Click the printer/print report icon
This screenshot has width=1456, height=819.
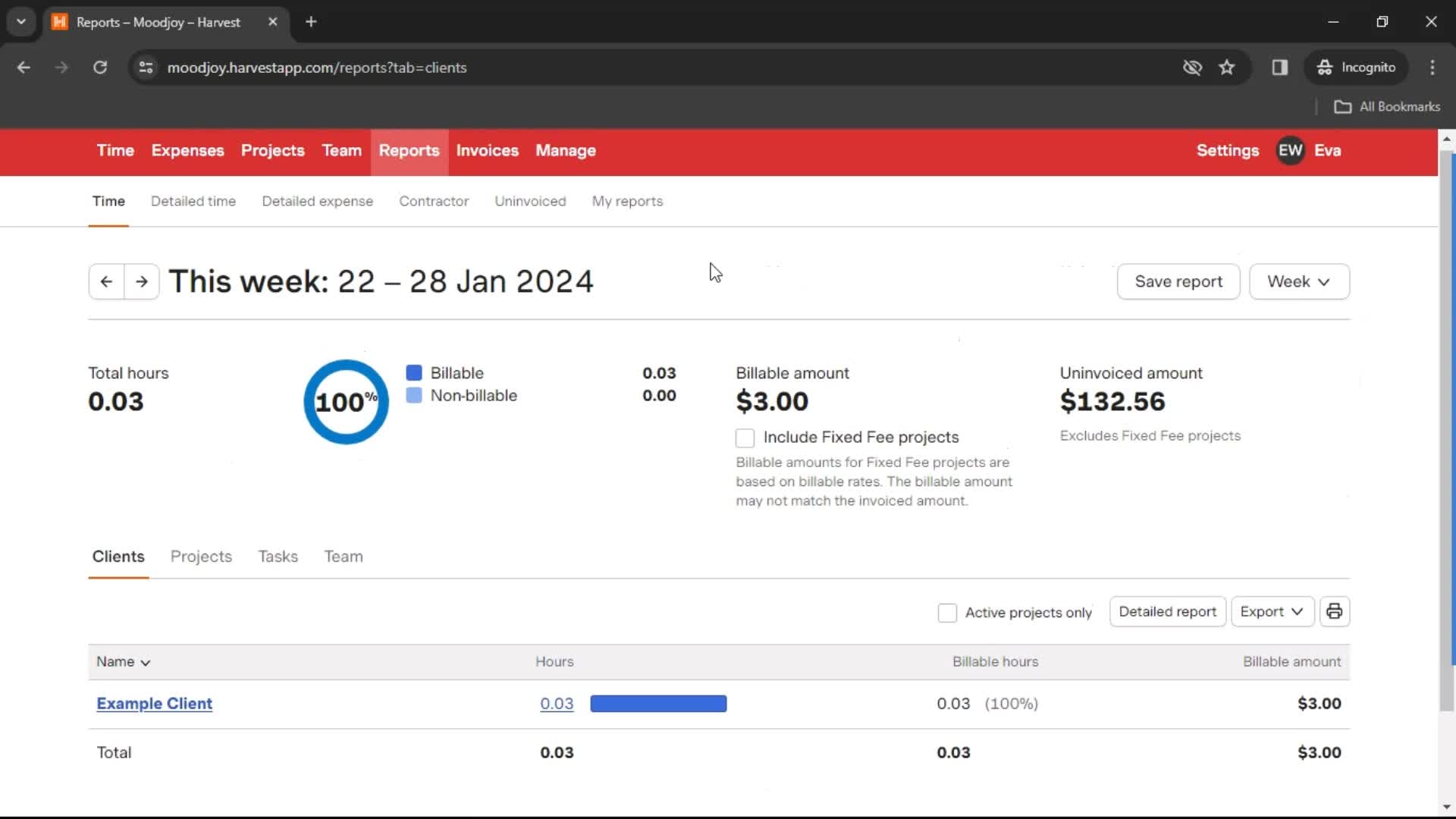pyautogui.click(x=1335, y=611)
